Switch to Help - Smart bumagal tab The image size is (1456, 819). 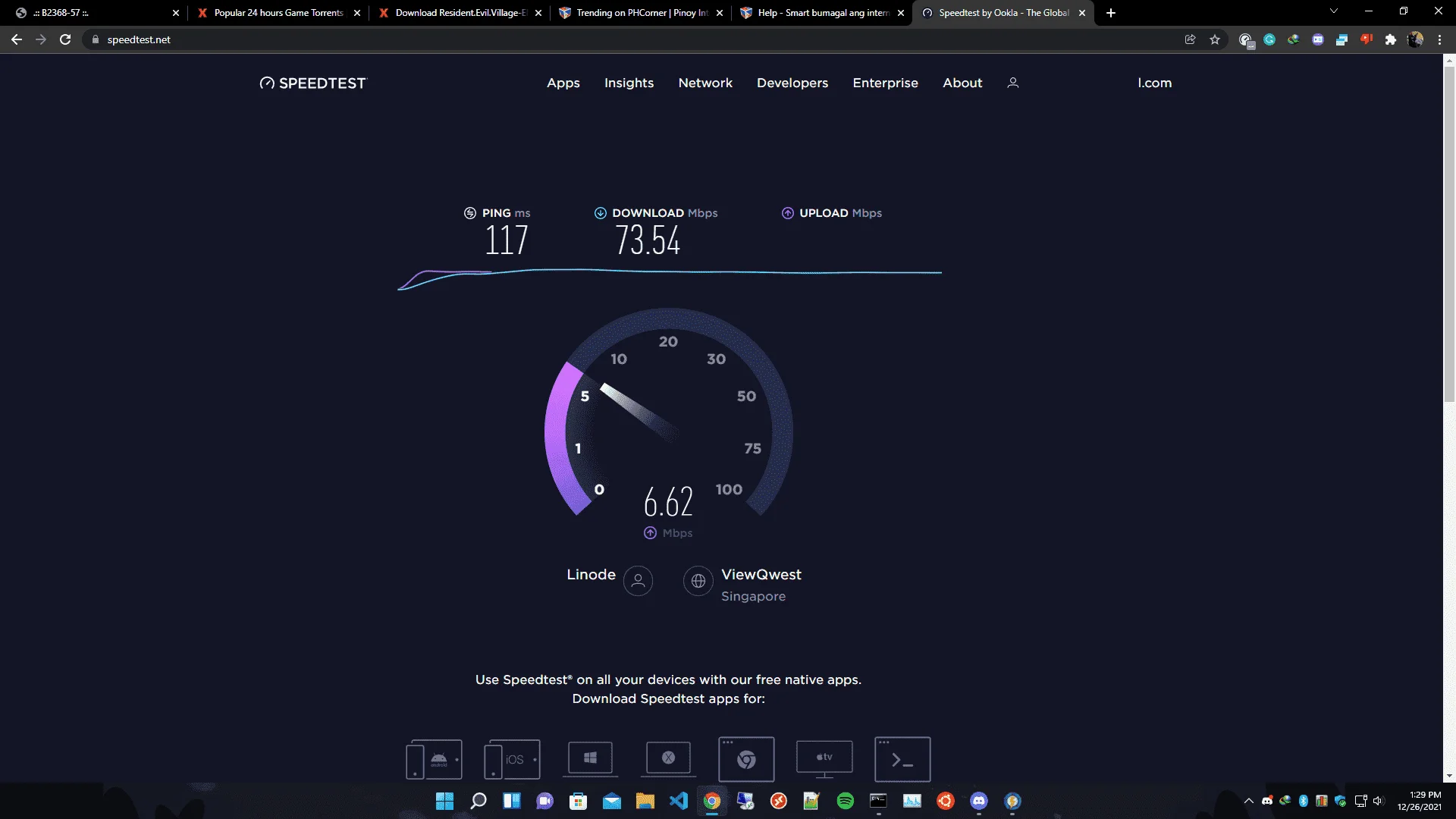[823, 13]
